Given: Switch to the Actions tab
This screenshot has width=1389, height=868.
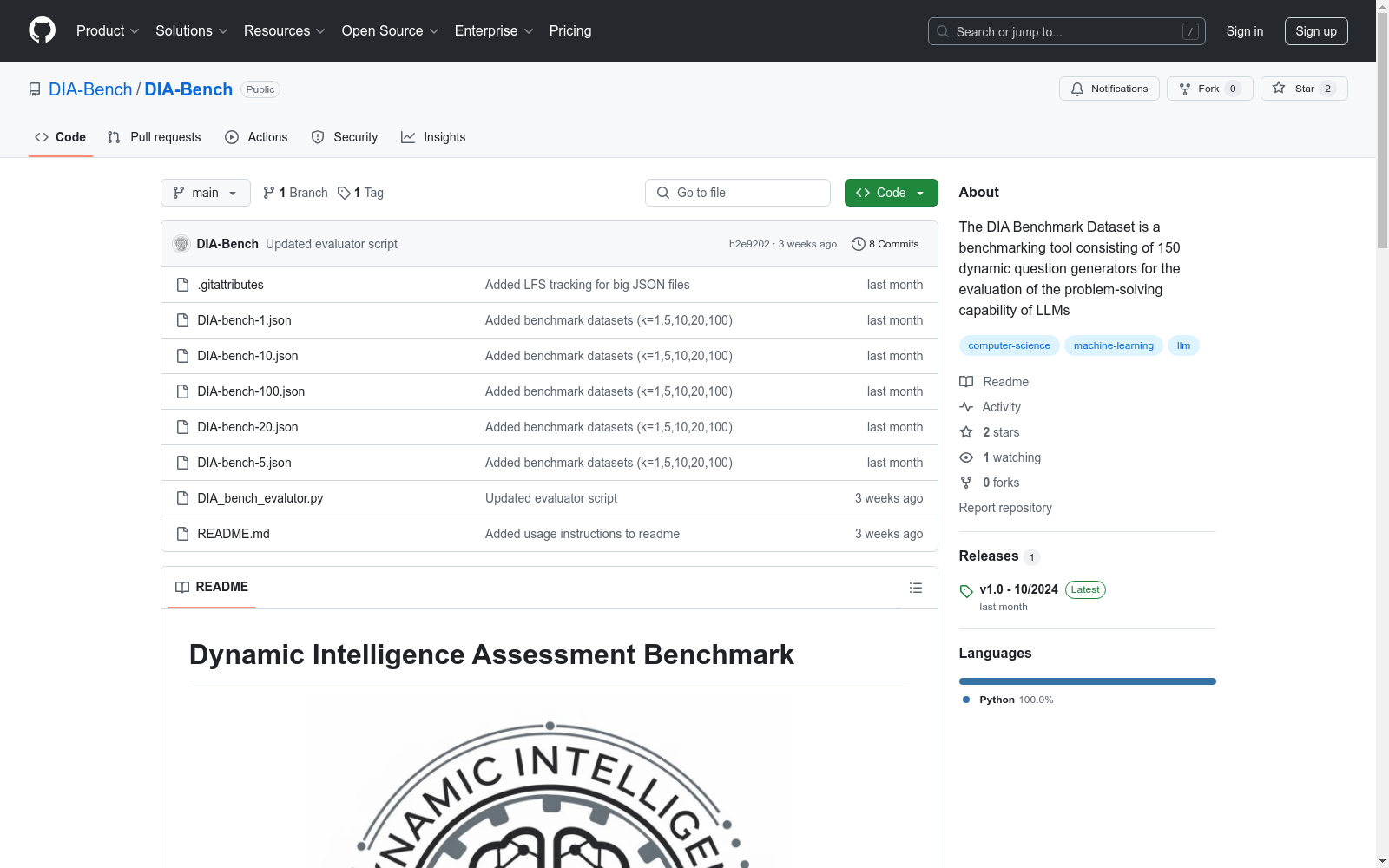Looking at the screenshot, I should tap(256, 137).
